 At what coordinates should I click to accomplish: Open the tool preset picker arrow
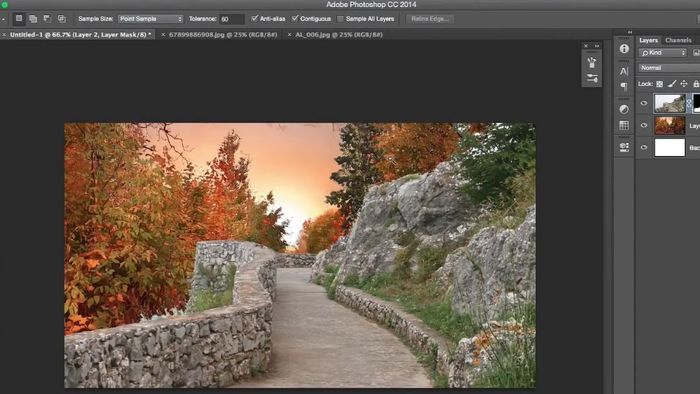(3, 19)
